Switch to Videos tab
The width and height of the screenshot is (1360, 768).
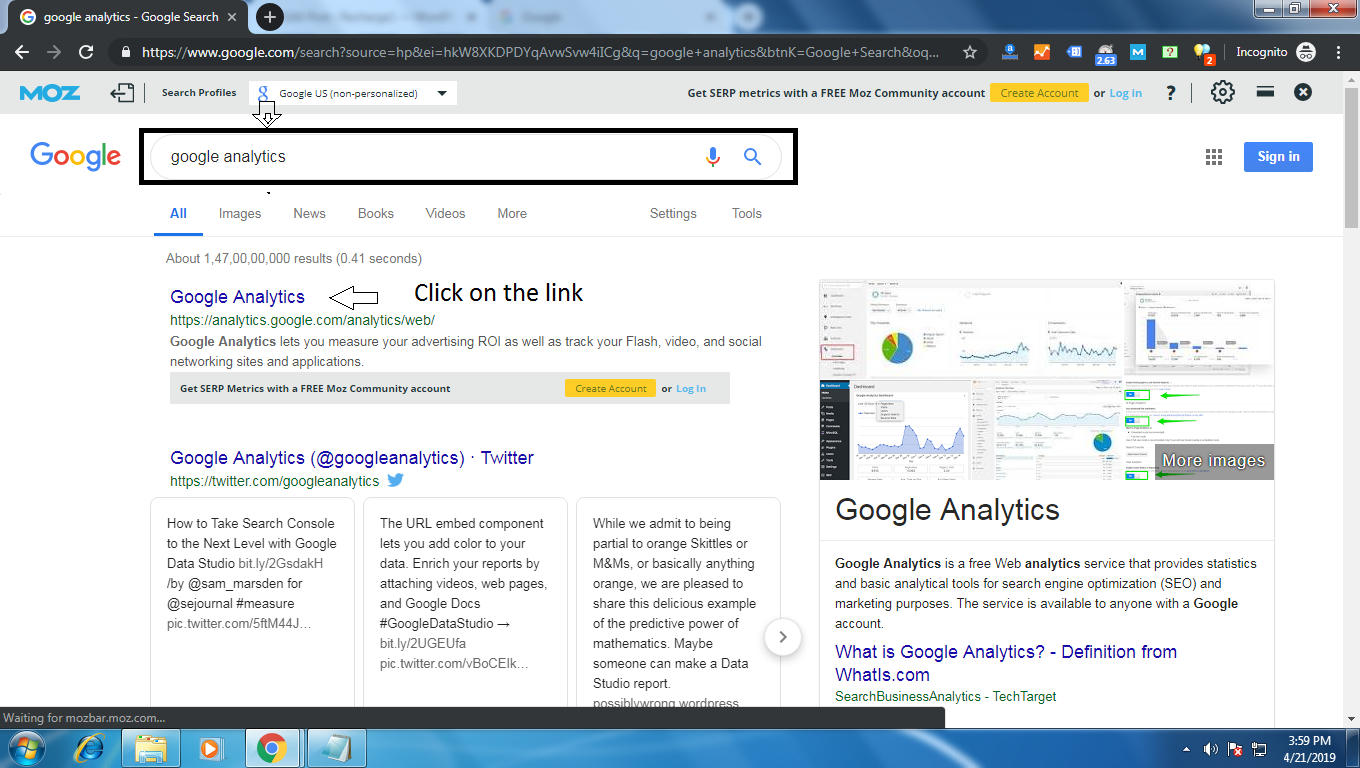pyautogui.click(x=445, y=213)
